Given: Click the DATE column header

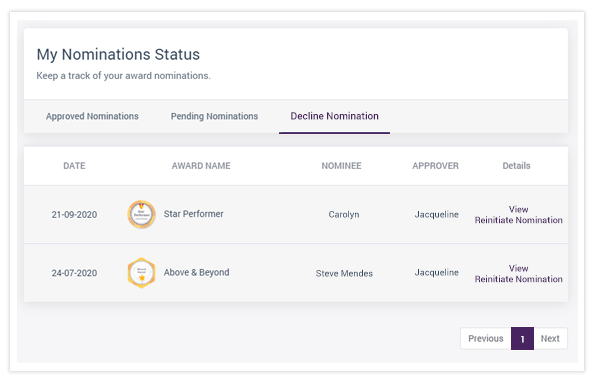Looking at the screenshot, I should (74, 166).
